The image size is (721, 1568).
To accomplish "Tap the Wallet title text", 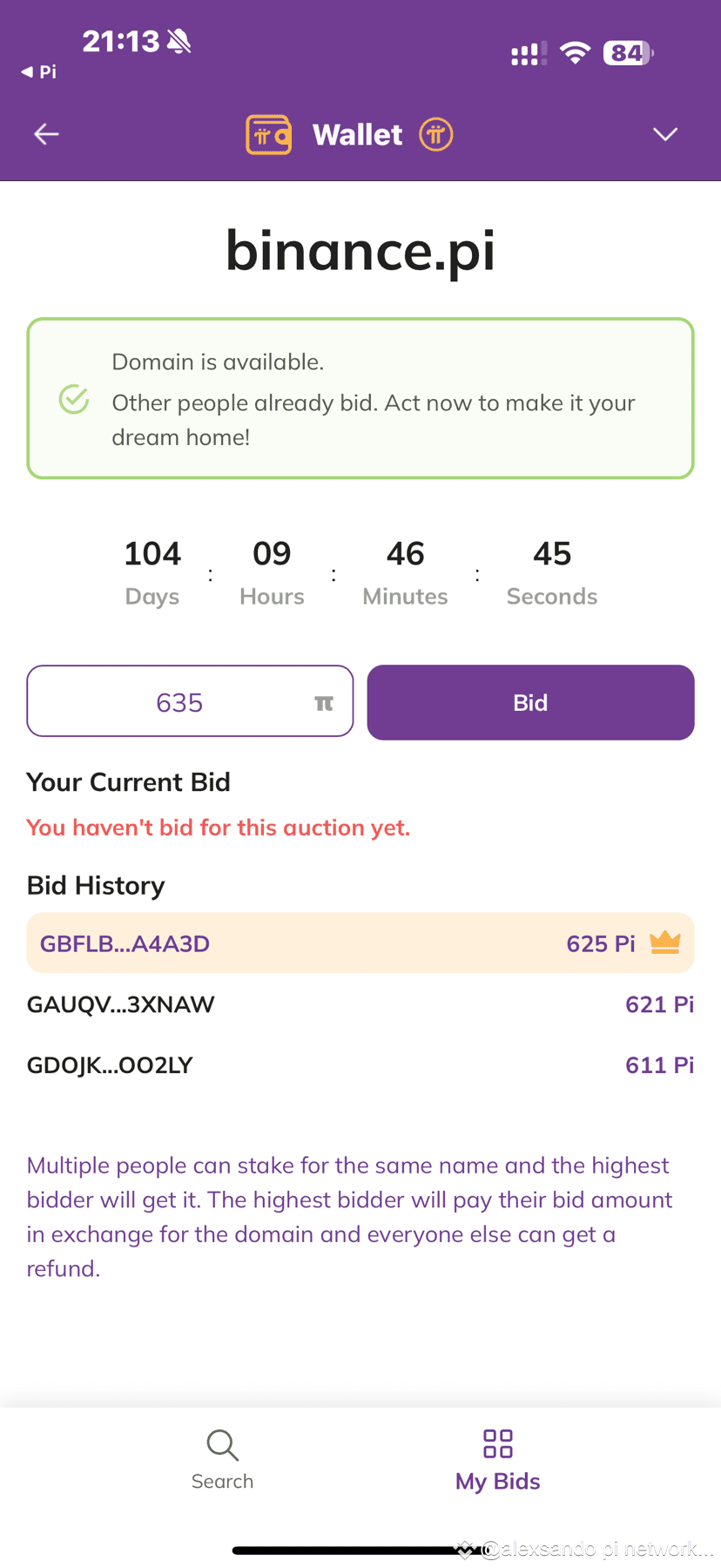I will coord(357,135).
